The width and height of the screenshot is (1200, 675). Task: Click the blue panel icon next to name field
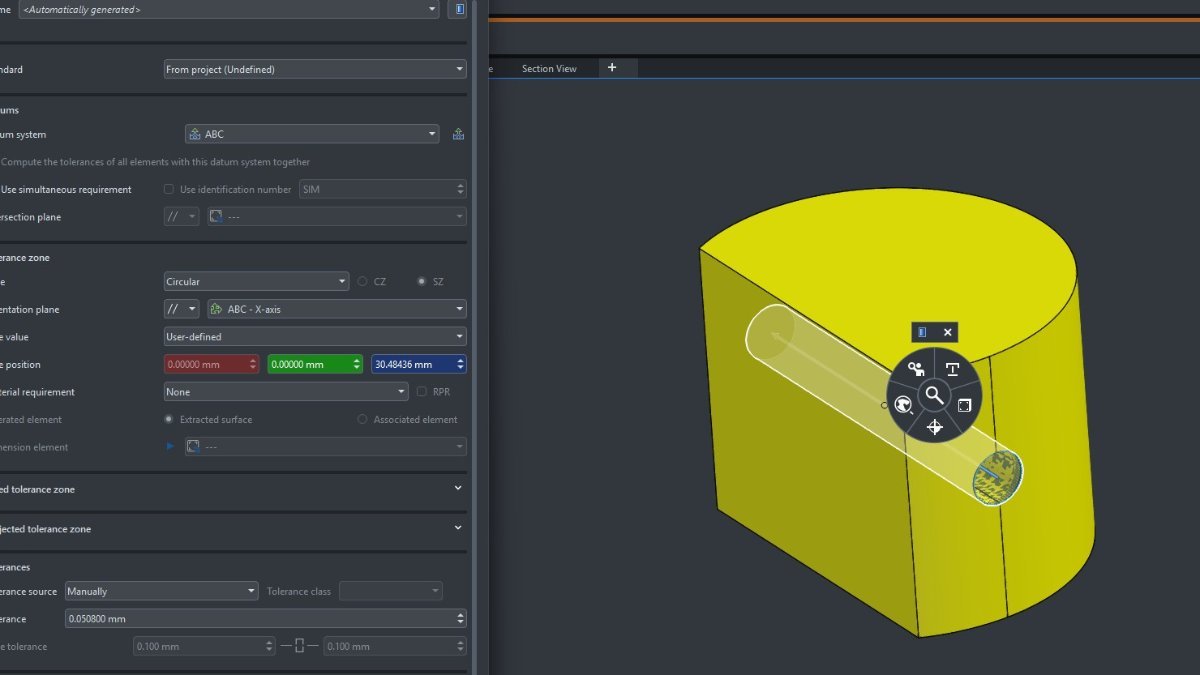tap(457, 9)
